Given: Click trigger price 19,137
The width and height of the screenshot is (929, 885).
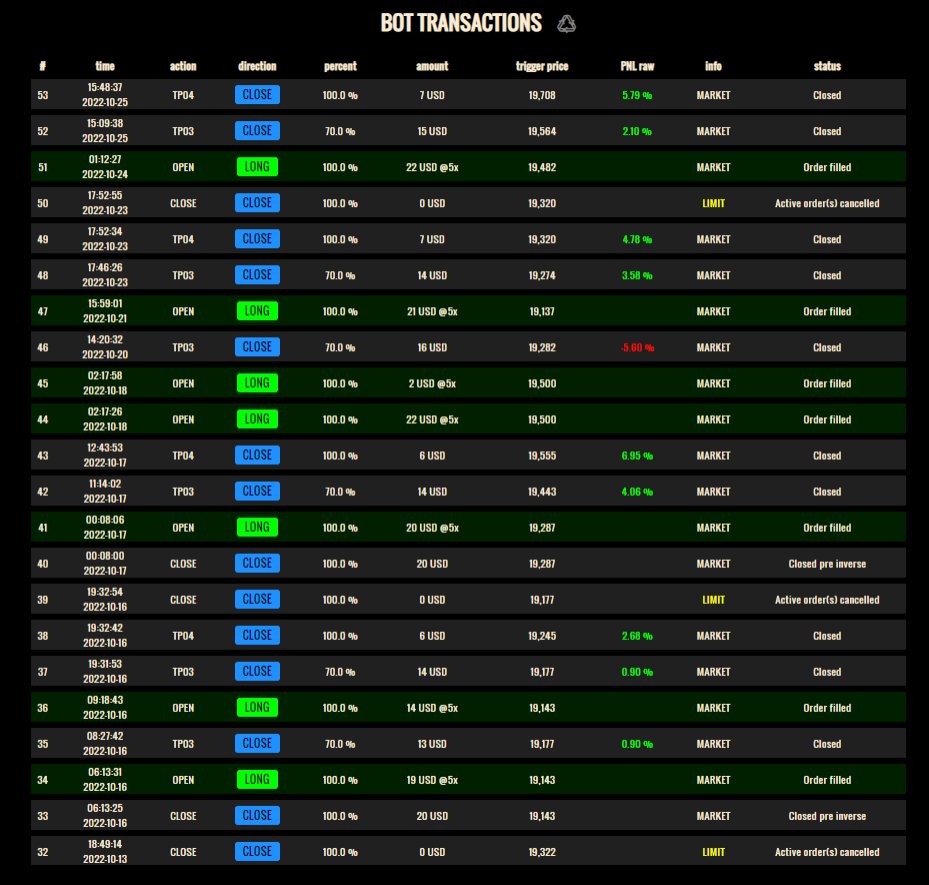Looking at the screenshot, I should pyautogui.click(x=542, y=312).
